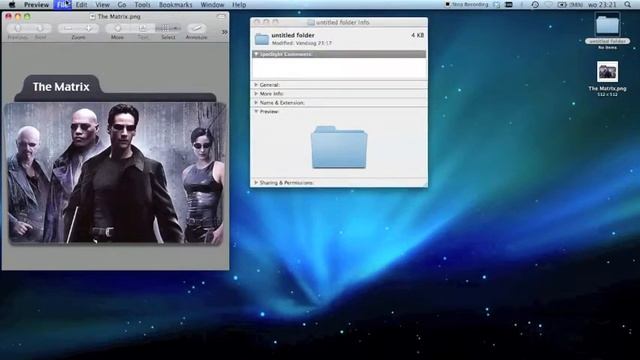640x360 pixels.
Task: Click the untitled folder name label on desktop
Action: 607,41
